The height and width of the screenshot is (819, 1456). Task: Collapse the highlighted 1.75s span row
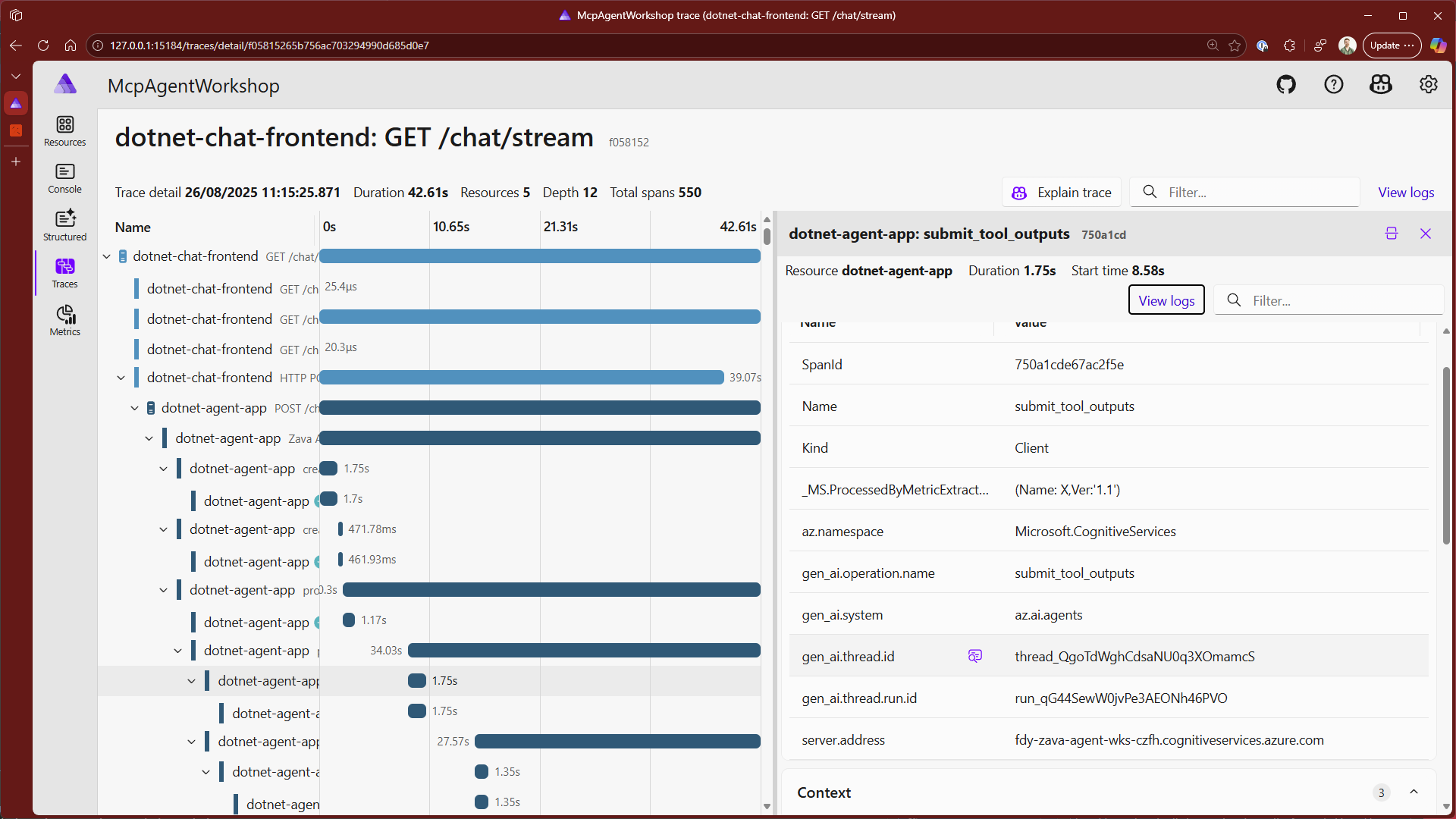click(x=192, y=681)
